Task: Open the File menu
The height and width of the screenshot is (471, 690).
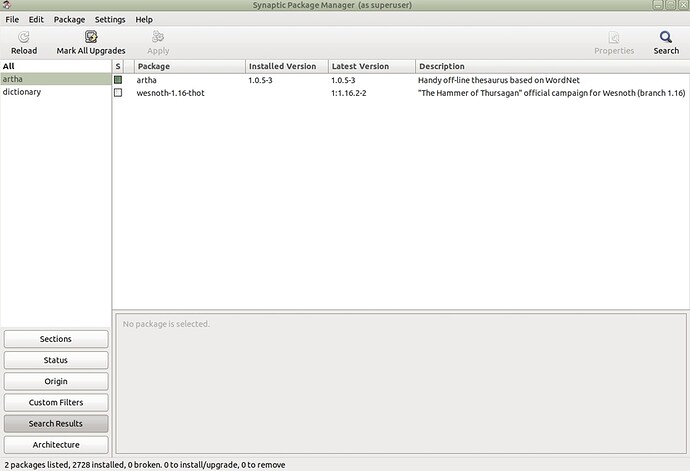Action: [x=12, y=19]
